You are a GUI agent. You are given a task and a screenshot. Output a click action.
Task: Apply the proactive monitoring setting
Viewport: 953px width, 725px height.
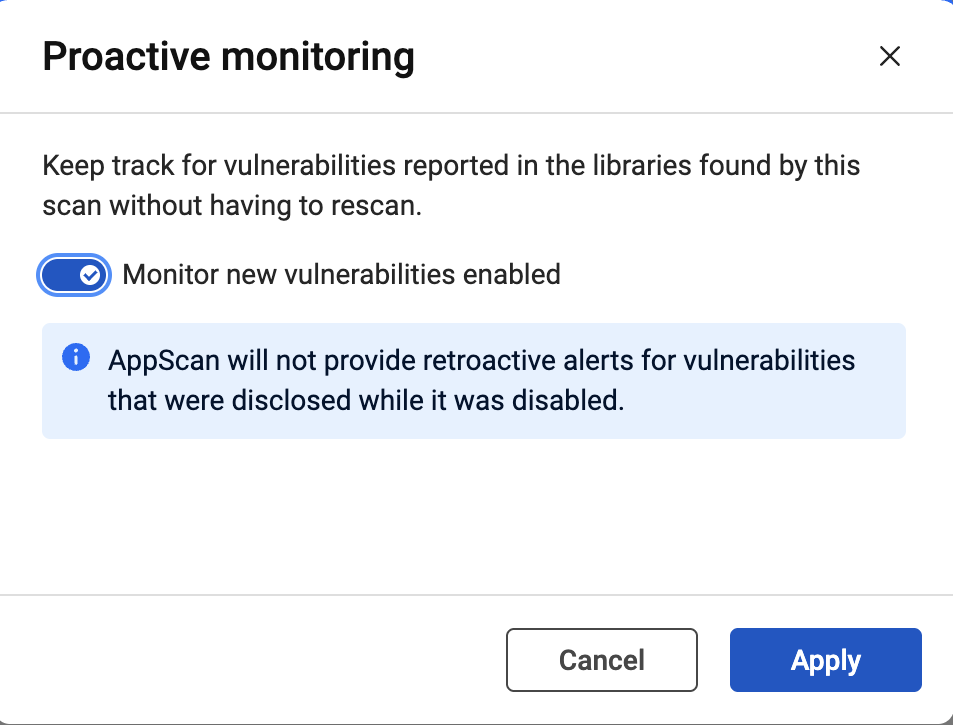click(825, 660)
